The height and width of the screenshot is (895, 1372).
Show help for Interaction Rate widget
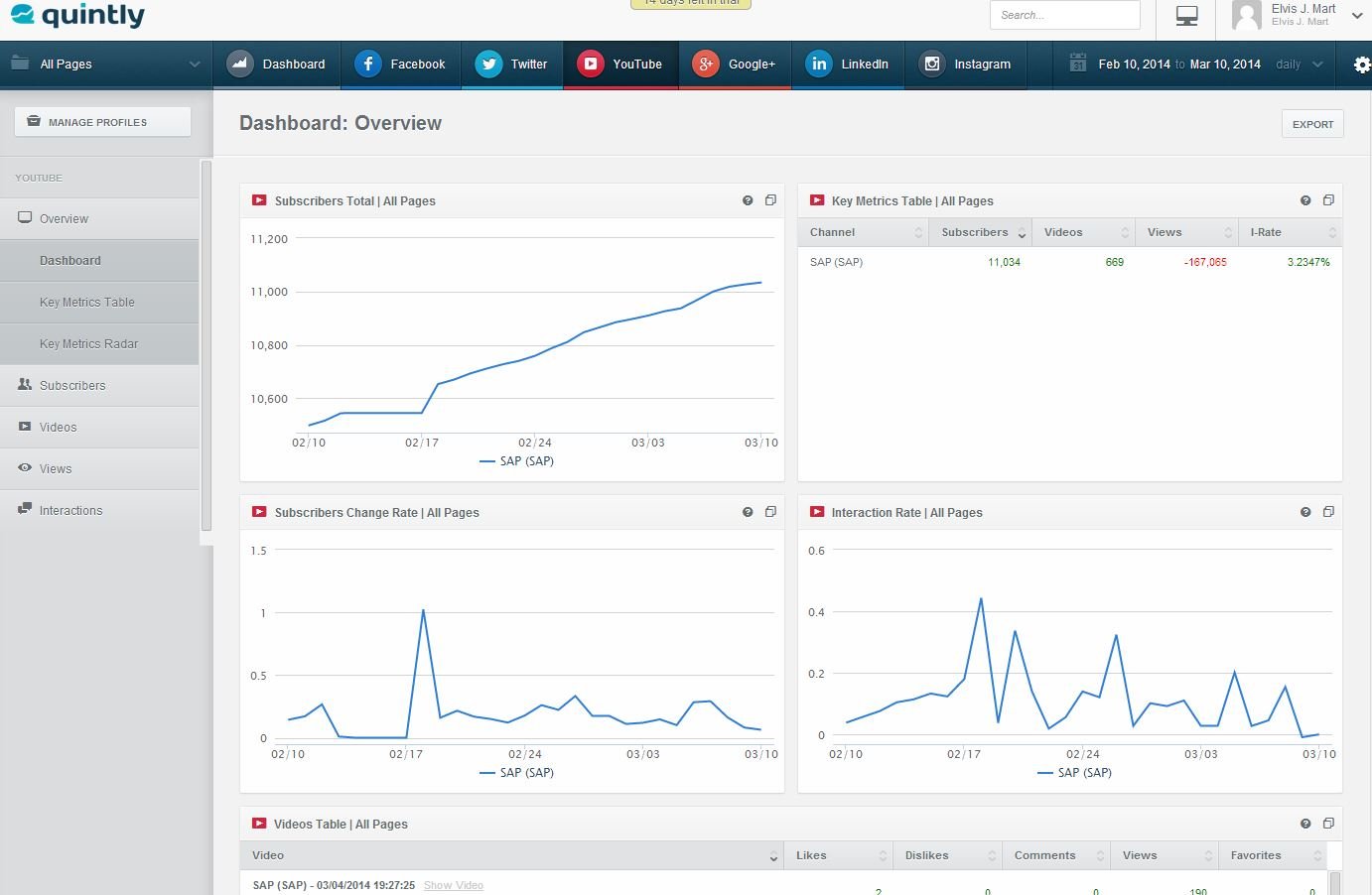pyautogui.click(x=1305, y=512)
